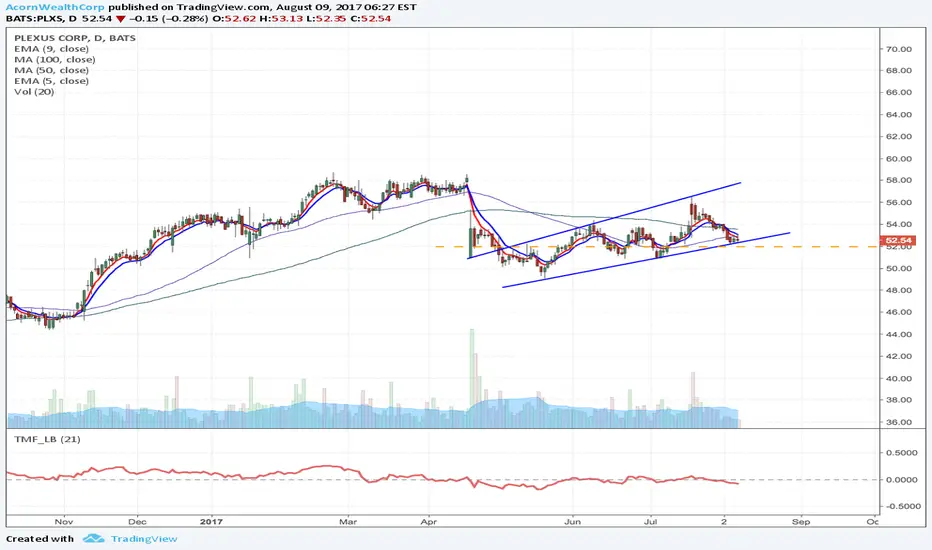Image resolution: width=932 pixels, height=550 pixels.
Task: Click the Jul date axis label
Action: tap(651, 522)
